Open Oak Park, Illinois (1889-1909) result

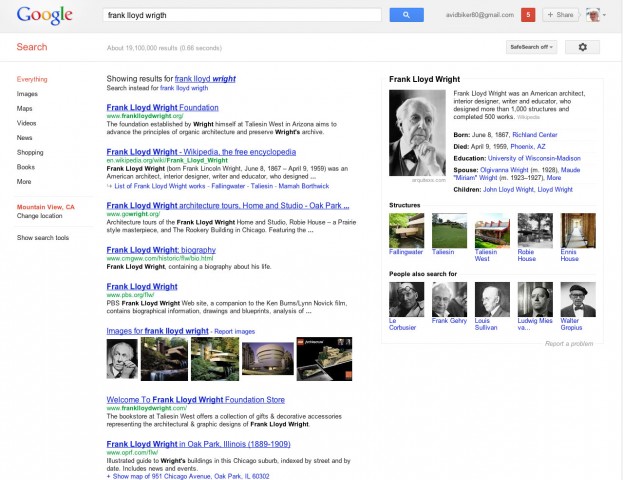click(x=198, y=444)
